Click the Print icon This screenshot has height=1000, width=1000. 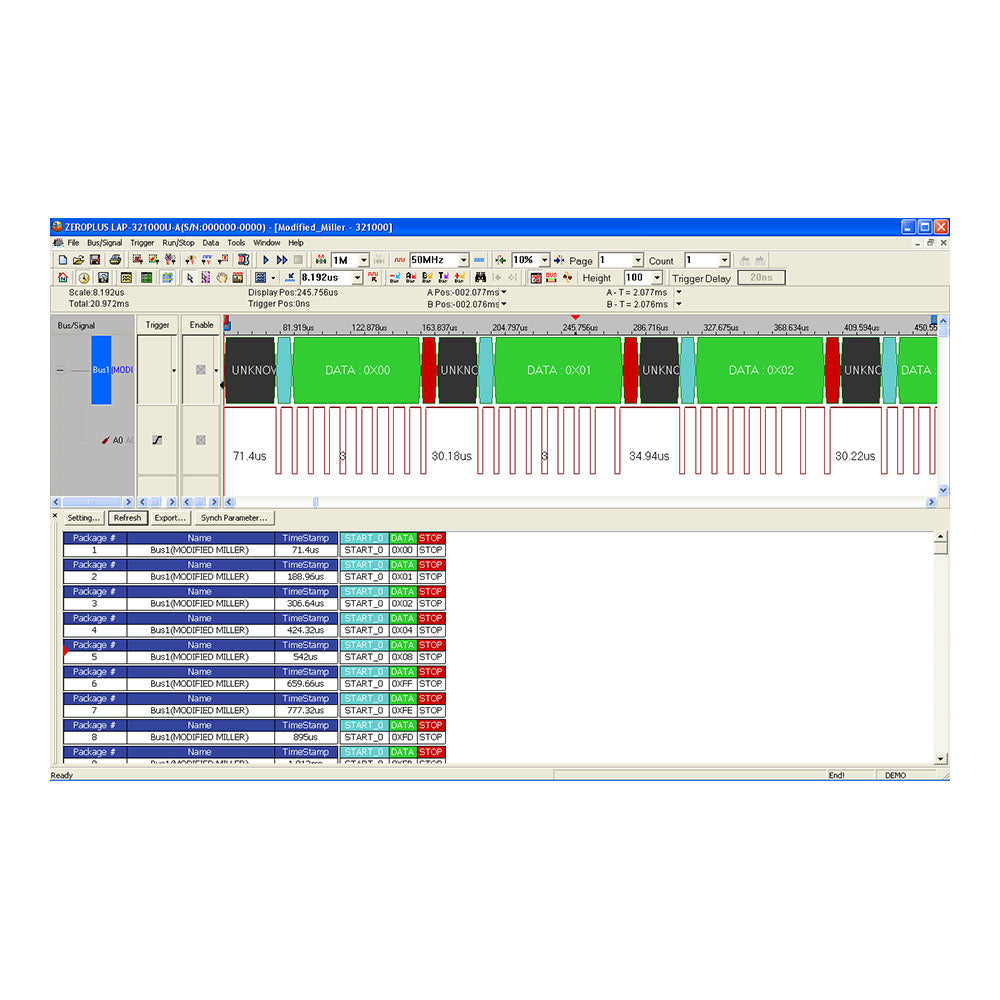click(115, 260)
